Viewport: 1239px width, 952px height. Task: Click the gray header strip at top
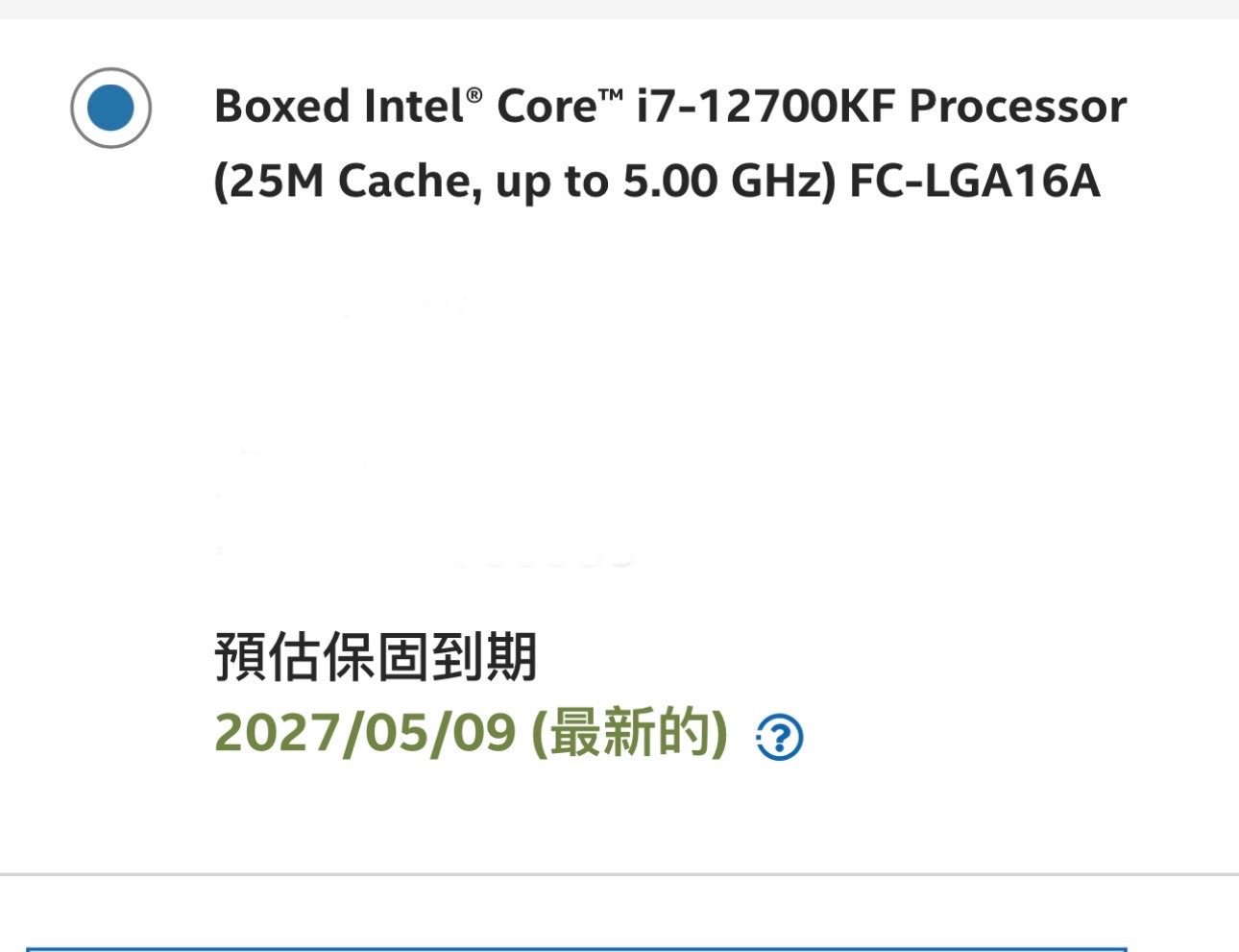point(619,9)
